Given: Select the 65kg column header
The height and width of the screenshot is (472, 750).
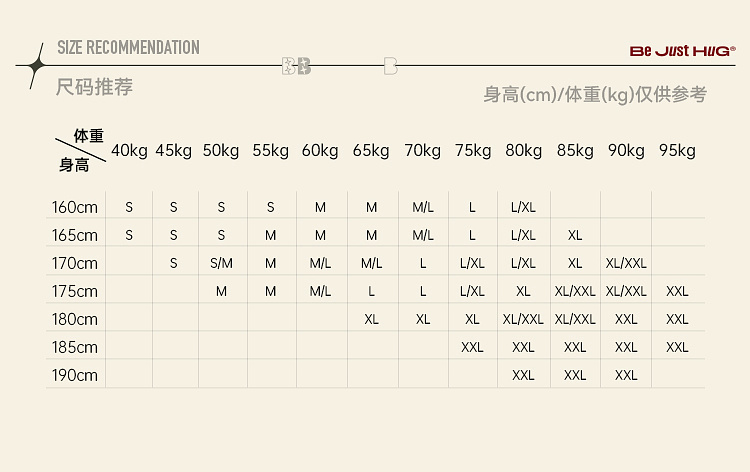Looking at the screenshot, I should pos(371,151).
